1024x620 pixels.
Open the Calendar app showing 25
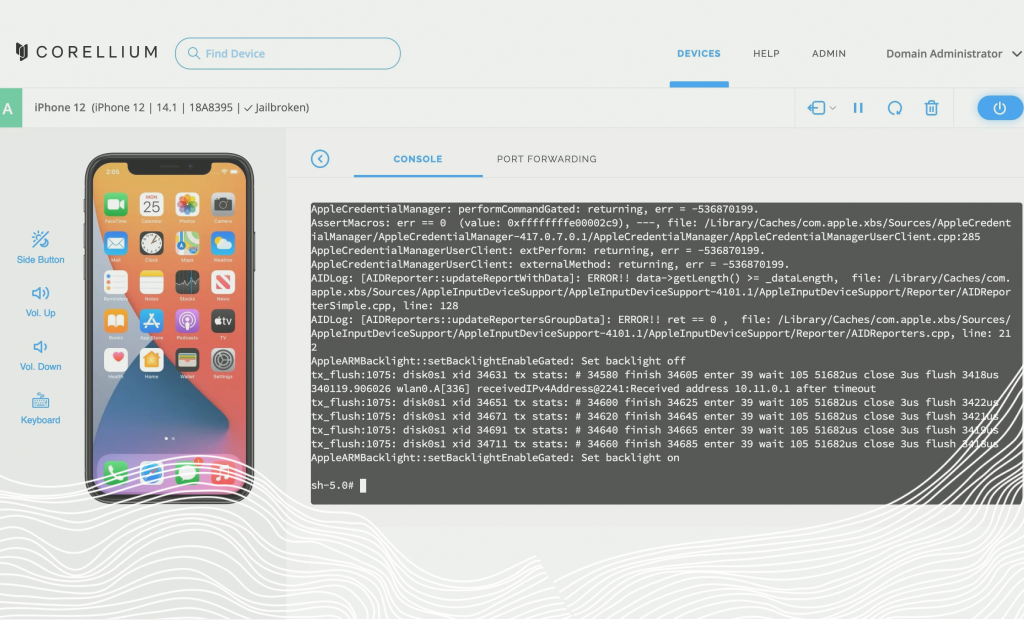(152, 205)
